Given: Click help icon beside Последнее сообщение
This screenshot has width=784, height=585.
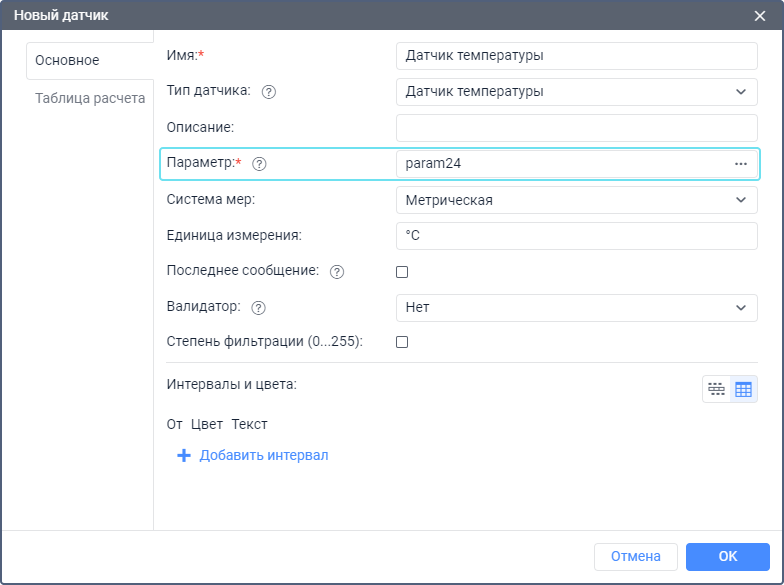Looking at the screenshot, I should (337, 272).
